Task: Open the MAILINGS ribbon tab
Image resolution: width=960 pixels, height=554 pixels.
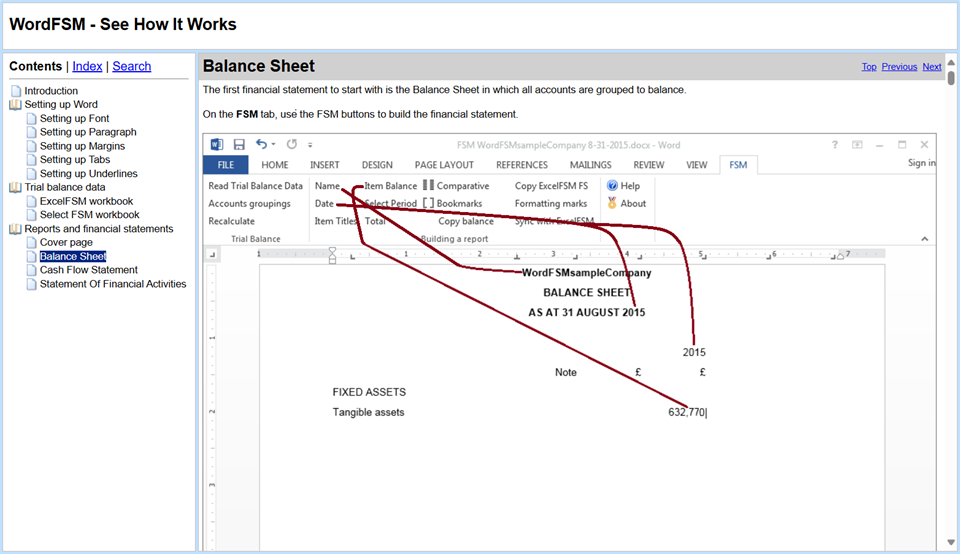Action: pyautogui.click(x=590, y=165)
